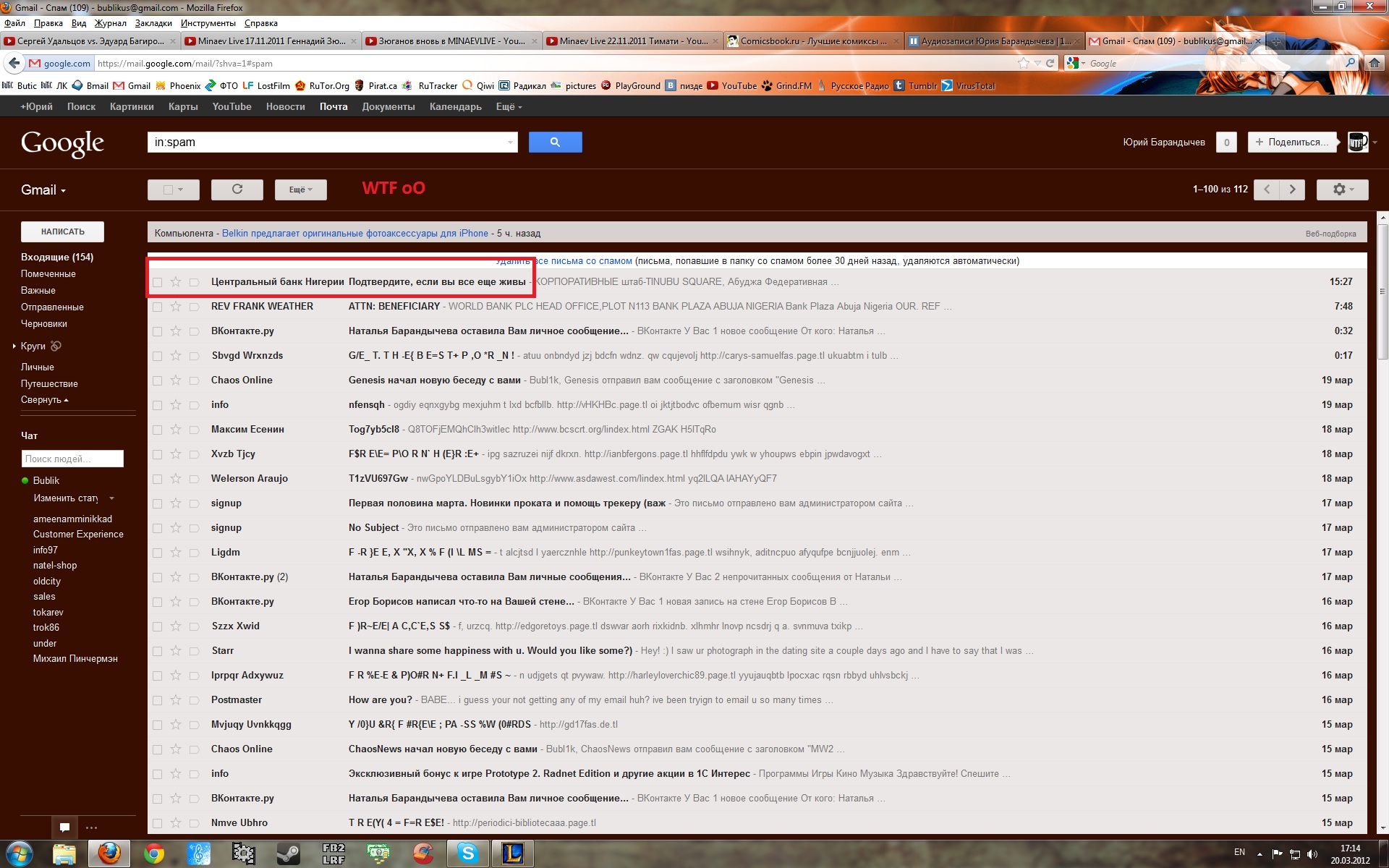Open the Черновики folder
The image size is (1389, 868).
44,324
